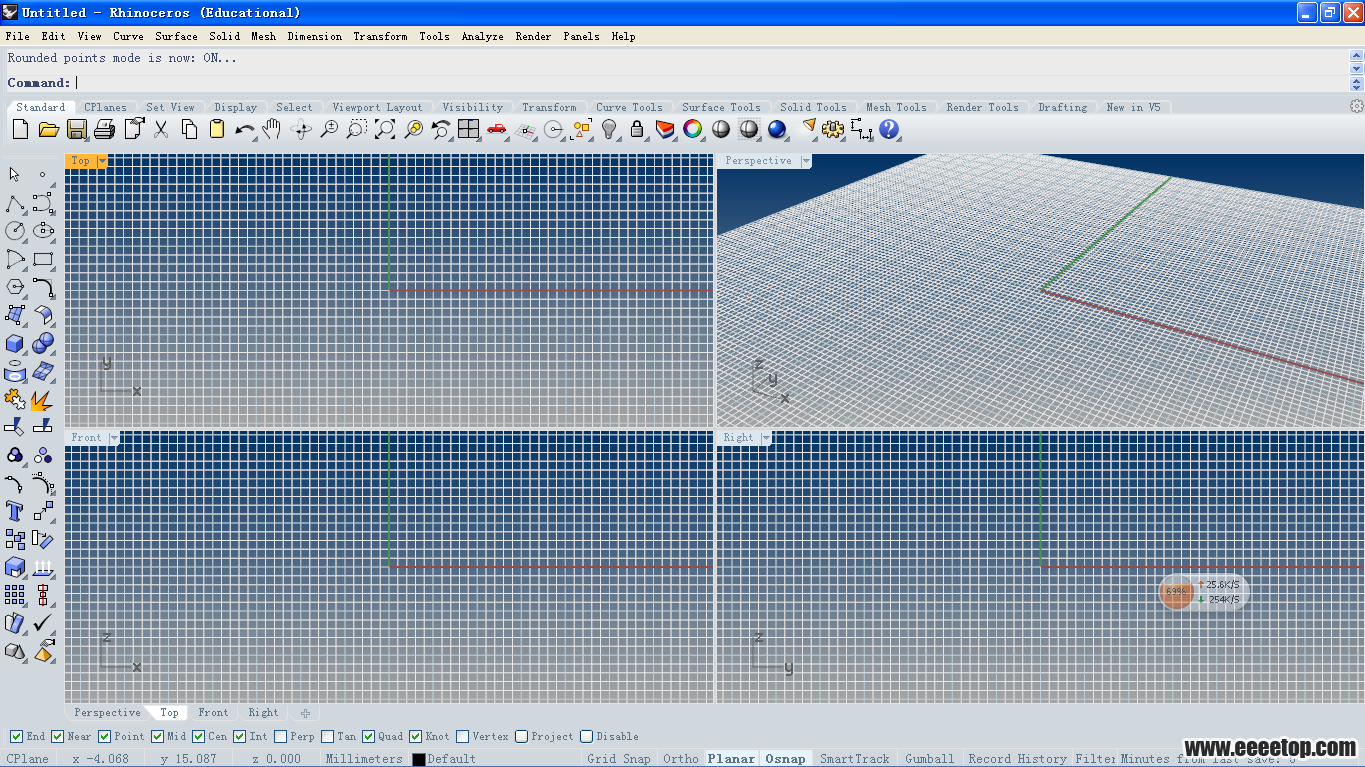Click the checkmark icon in sidebar
Image resolution: width=1365 pixels, height=767 pixels.
pos(43,623)
